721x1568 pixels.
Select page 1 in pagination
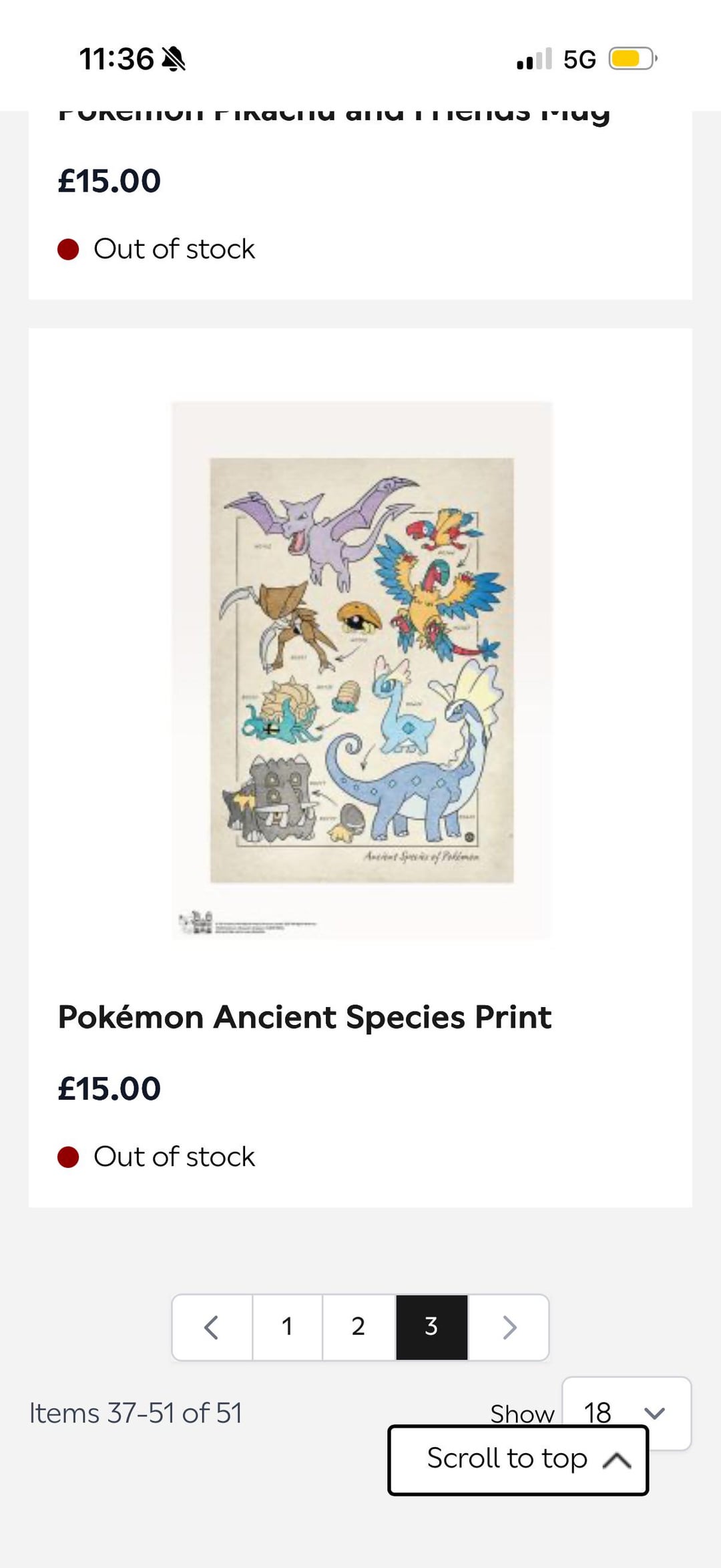click(x=287, y=1327)
